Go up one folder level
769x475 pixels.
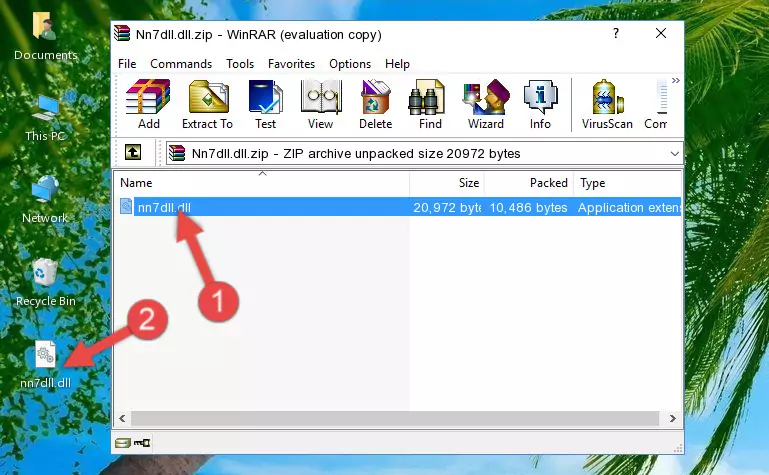133,152
